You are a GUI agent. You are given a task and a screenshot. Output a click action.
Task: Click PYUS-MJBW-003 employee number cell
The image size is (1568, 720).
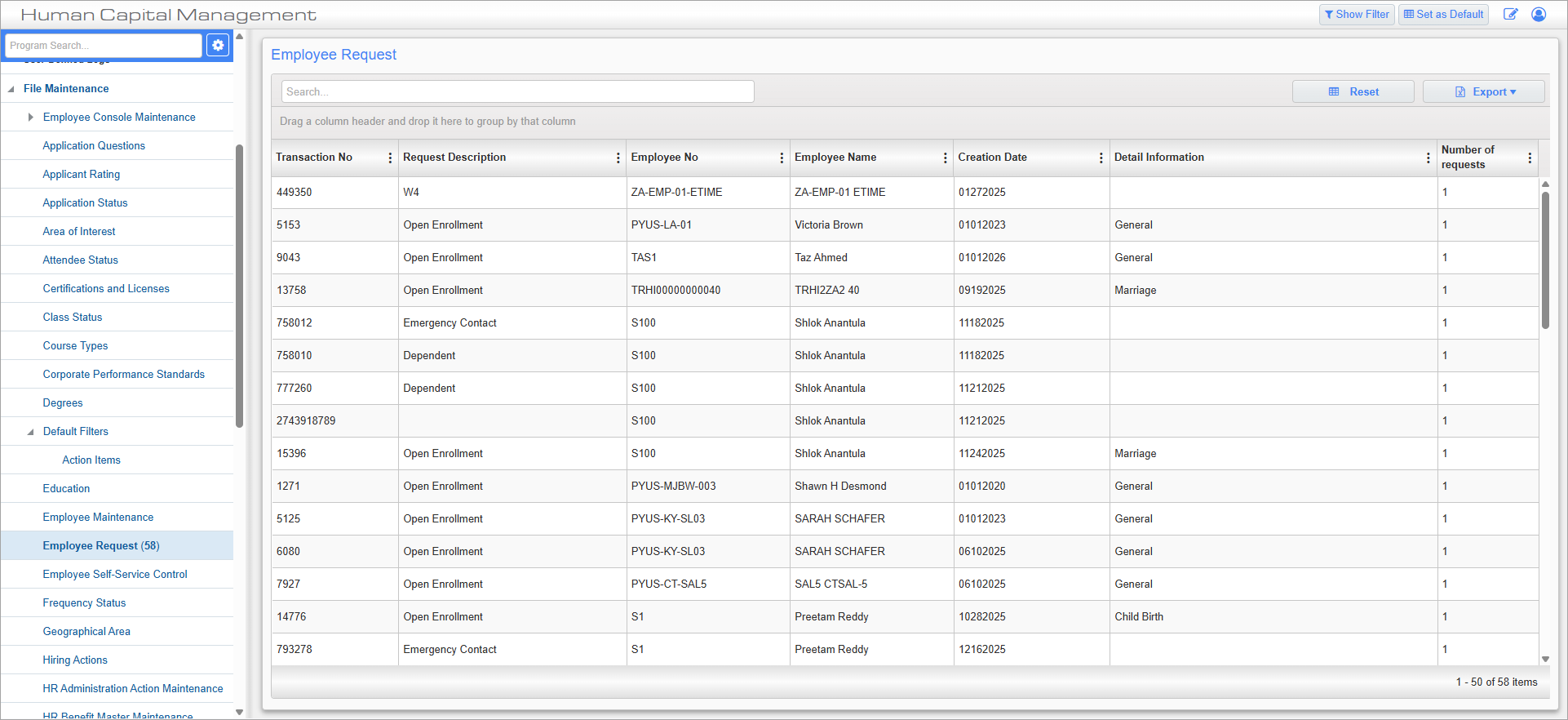click(707, 487)
